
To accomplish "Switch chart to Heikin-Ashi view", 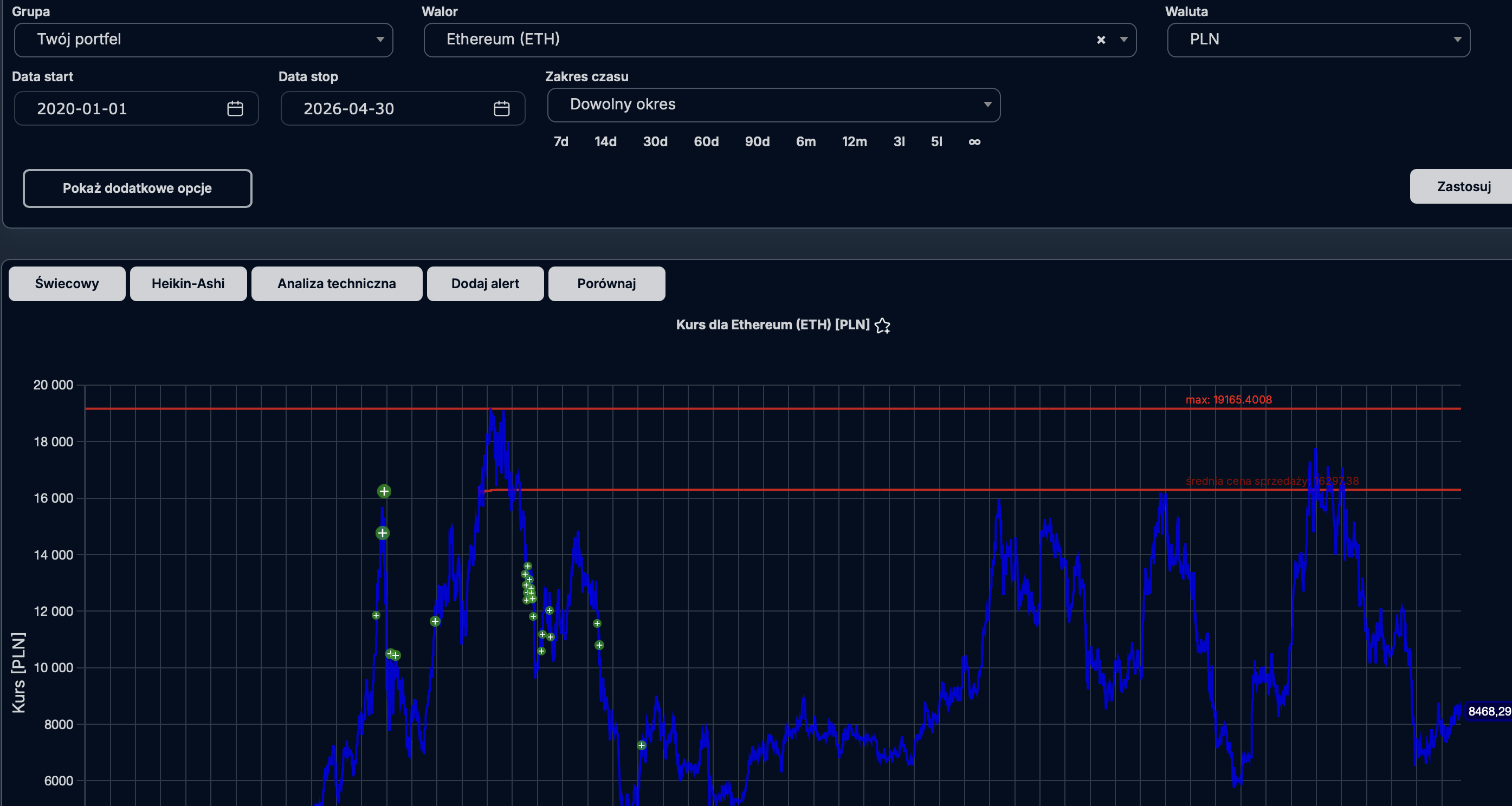I will coord(188,284).
